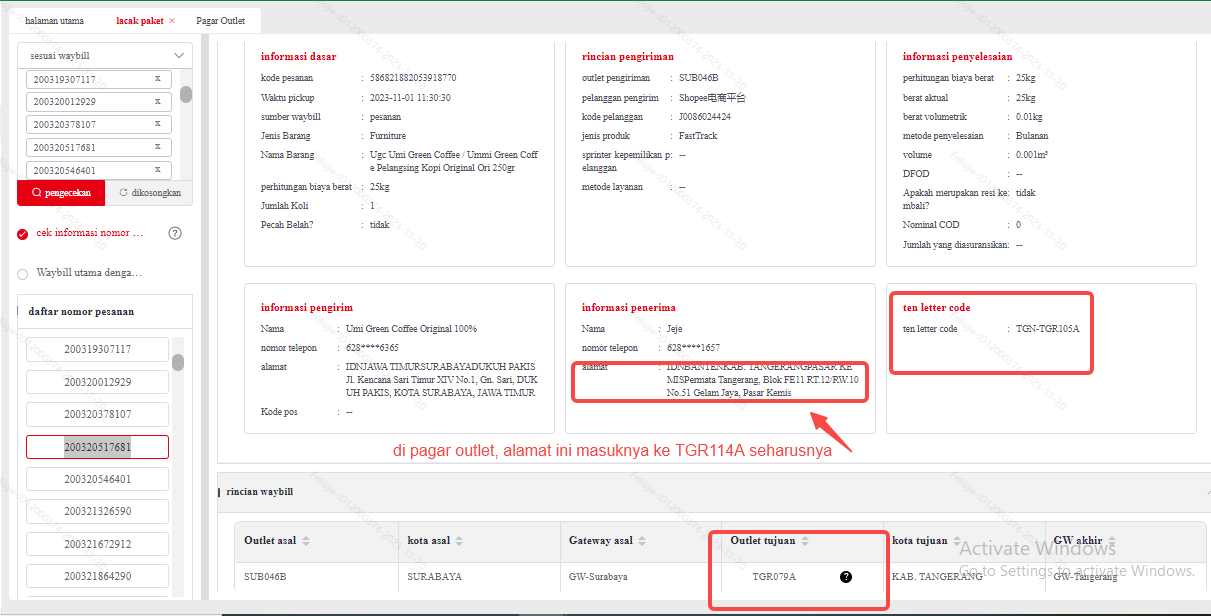Click the SURABAYA kota asal cell
This screenshot has width=1211, height=616.
[x=435, y=577]
